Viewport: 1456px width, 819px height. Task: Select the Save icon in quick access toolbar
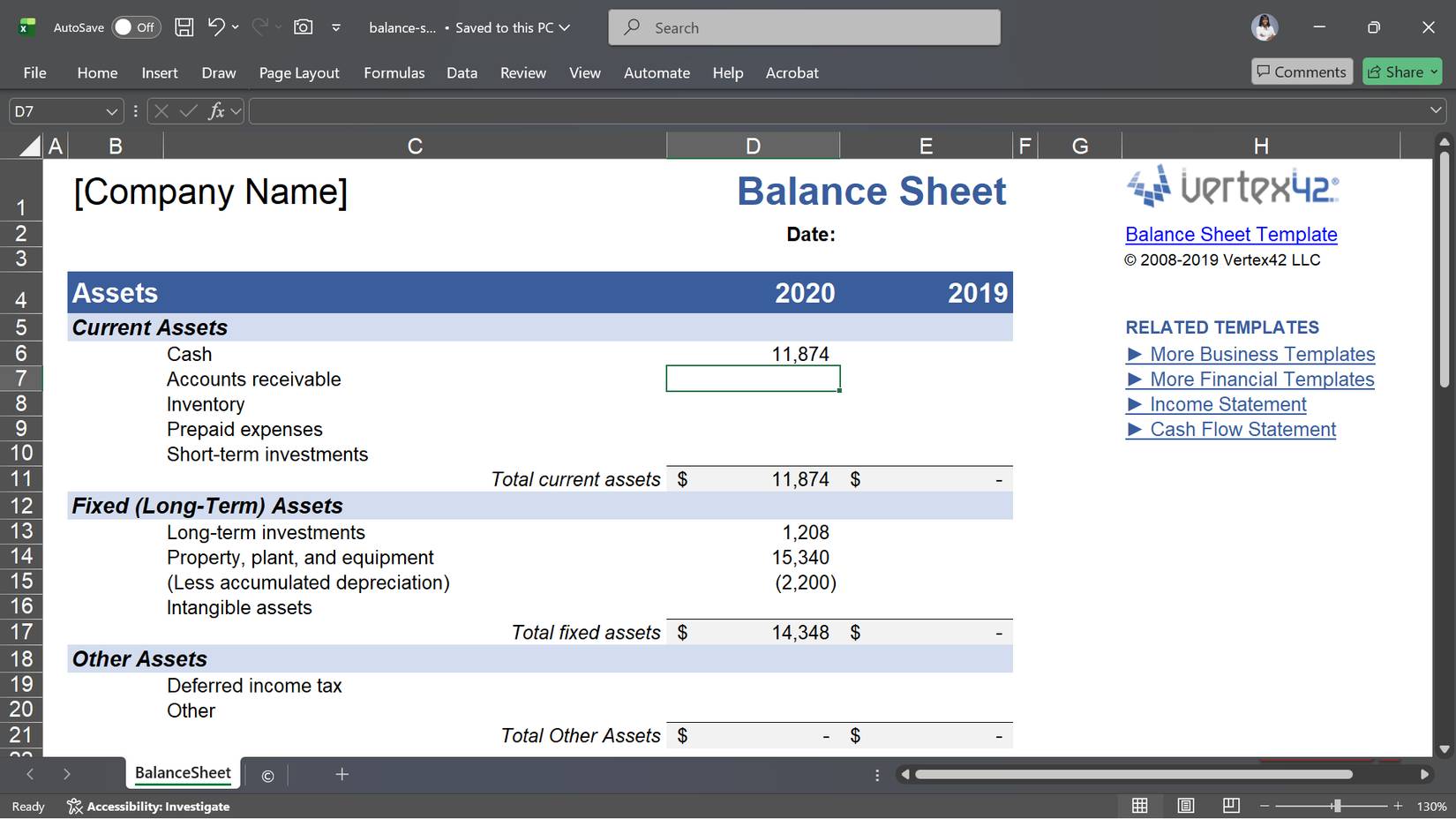point(184,26)
